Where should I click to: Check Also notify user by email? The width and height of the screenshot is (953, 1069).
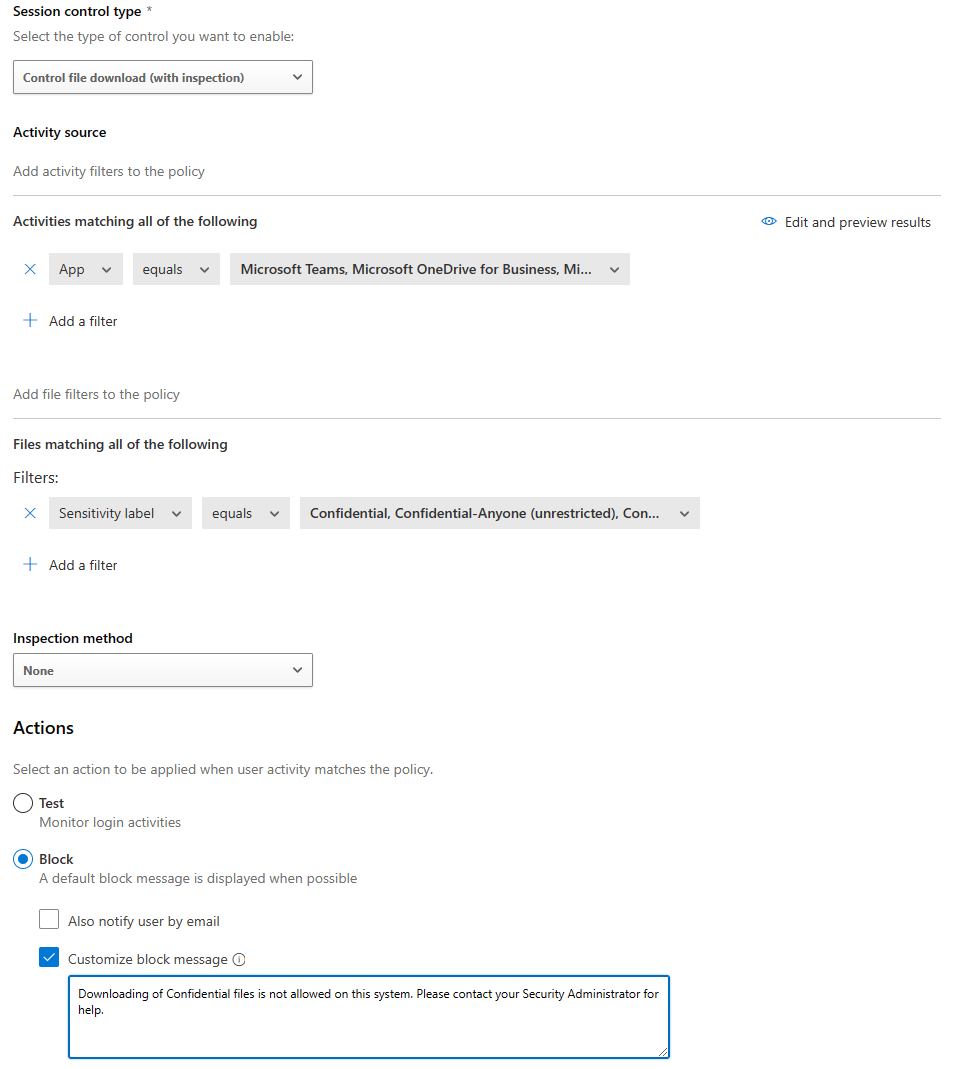click(x=49, y=920)
